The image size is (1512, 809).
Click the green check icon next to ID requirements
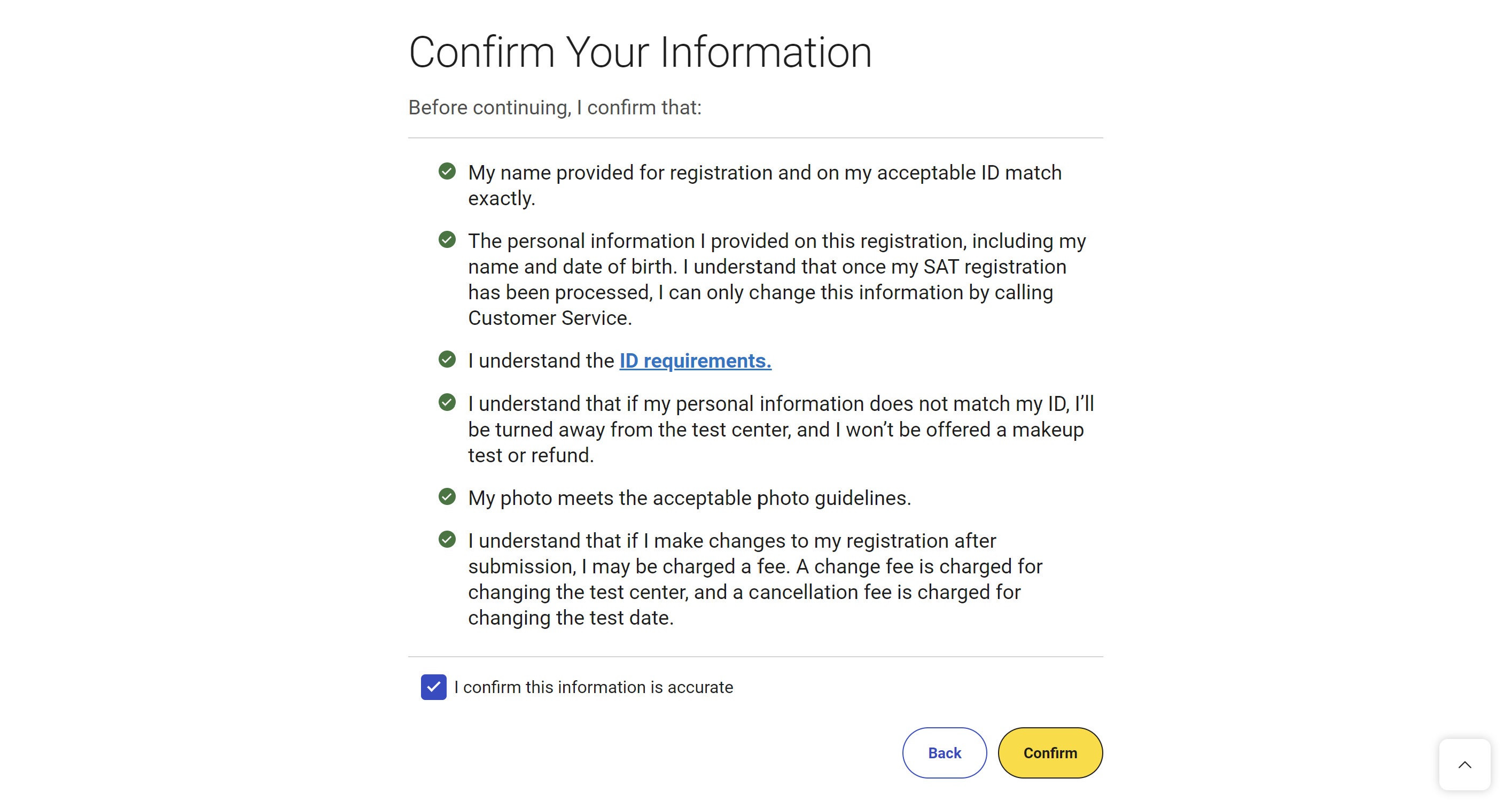[x=447, y=359]
